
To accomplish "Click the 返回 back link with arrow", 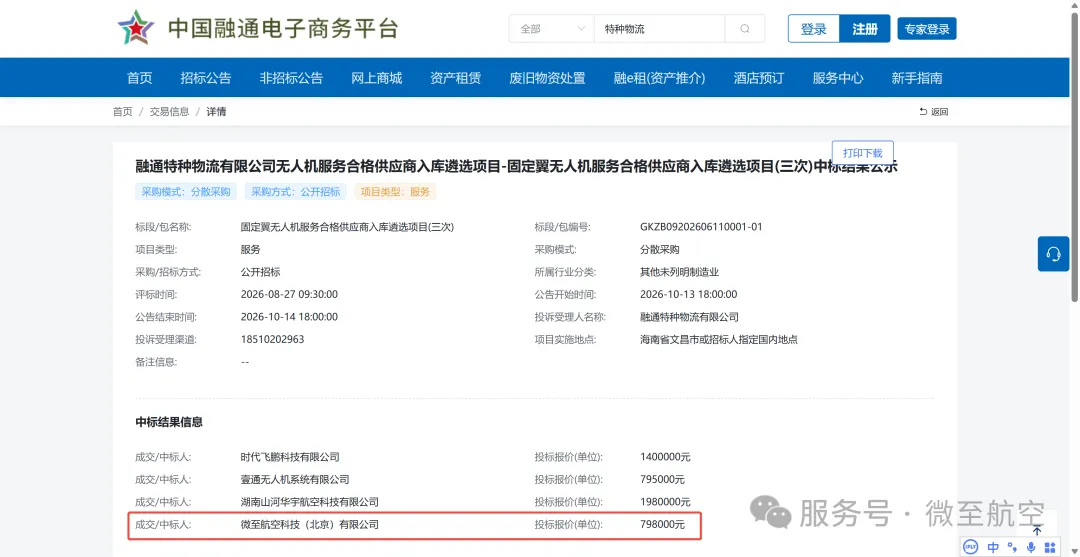I will (x=934, y=112).
